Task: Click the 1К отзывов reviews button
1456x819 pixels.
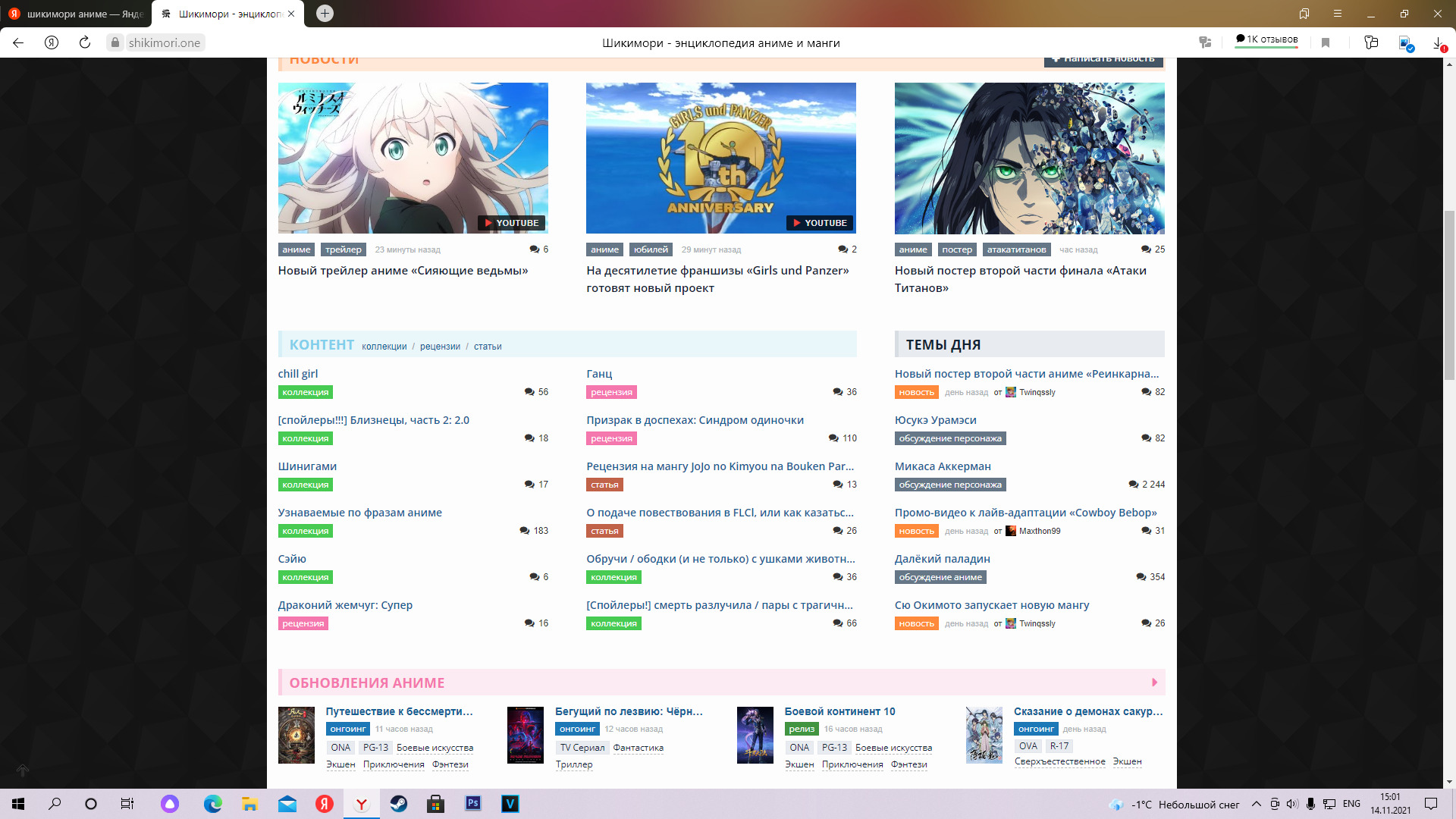Action: tap(1266, 40)
